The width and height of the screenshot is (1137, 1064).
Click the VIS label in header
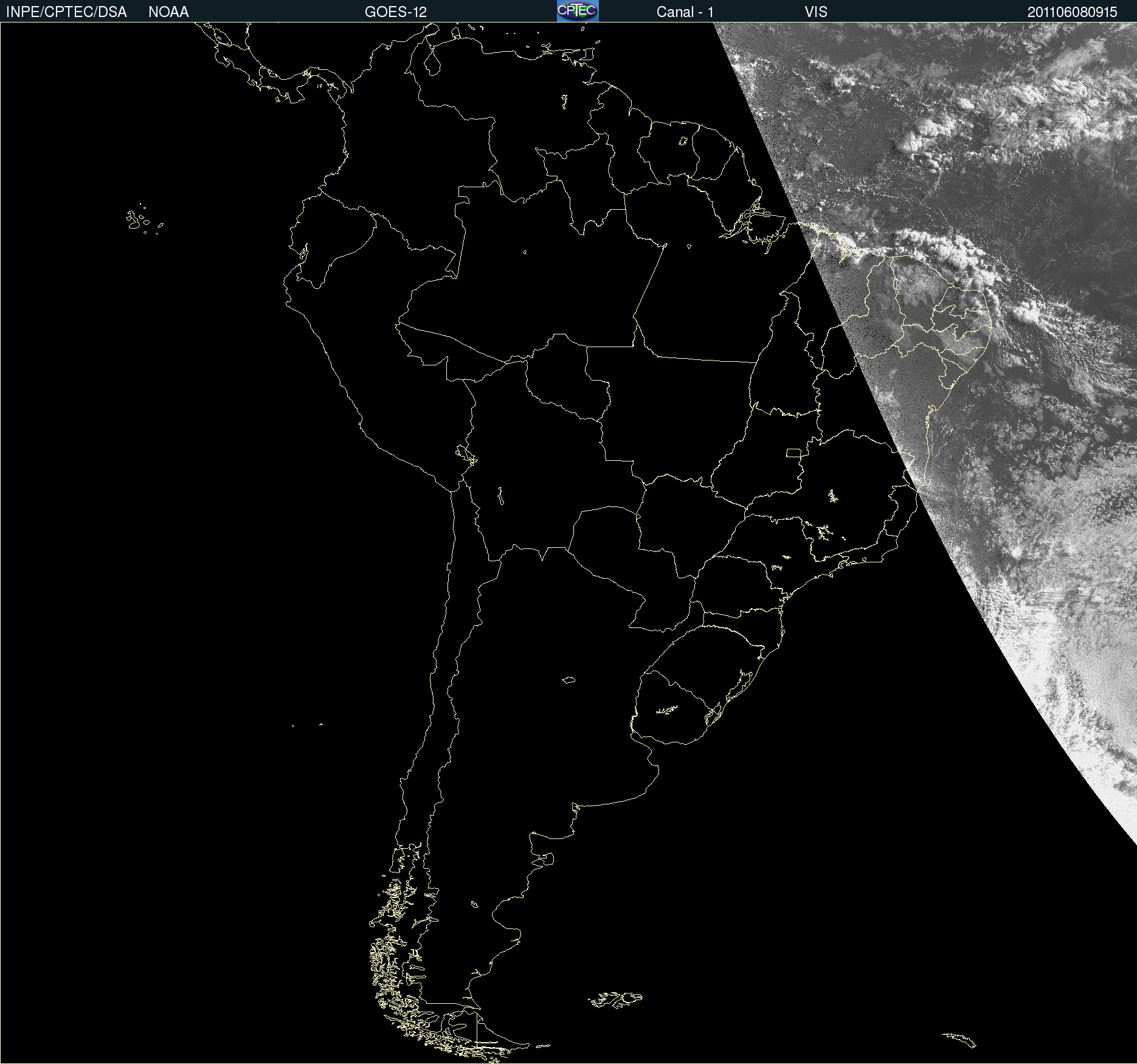pyautogui.click(x=816, y=12)
